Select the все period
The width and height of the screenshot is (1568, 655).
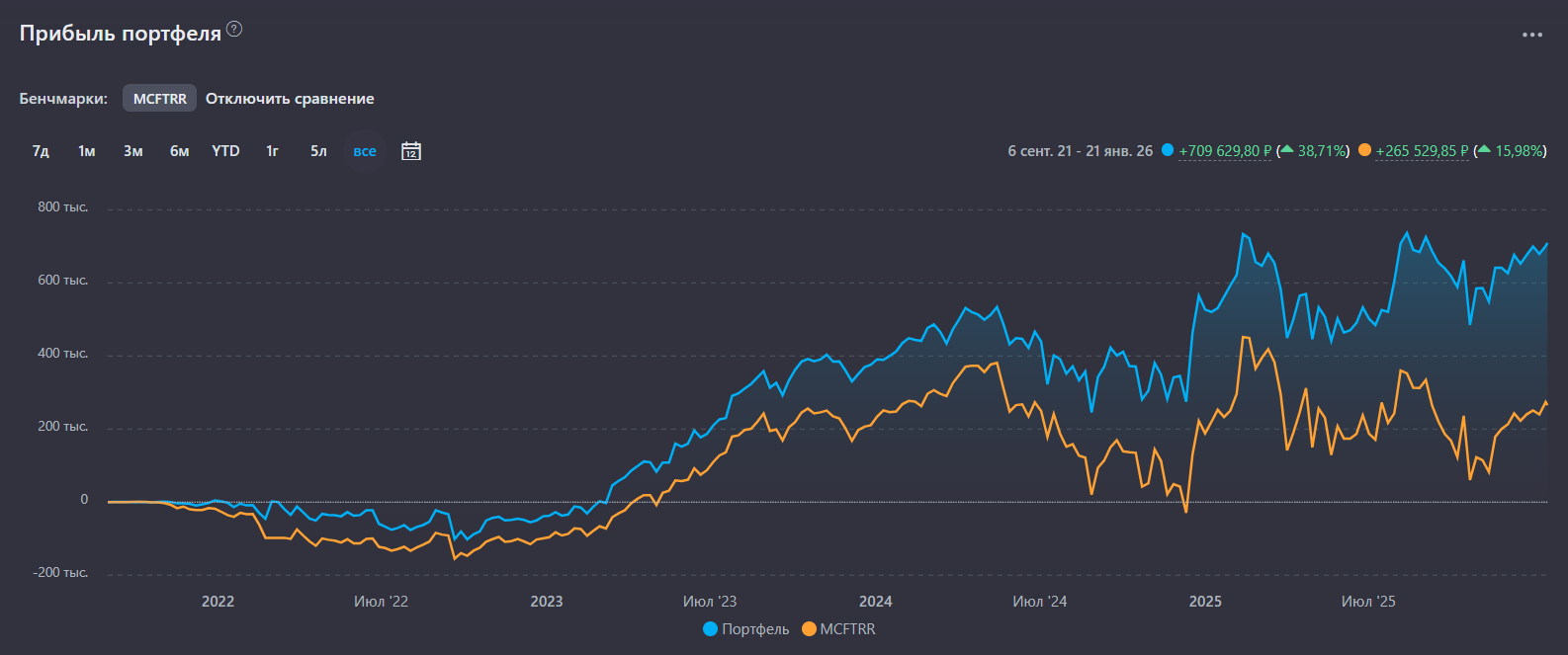[365, 151]
